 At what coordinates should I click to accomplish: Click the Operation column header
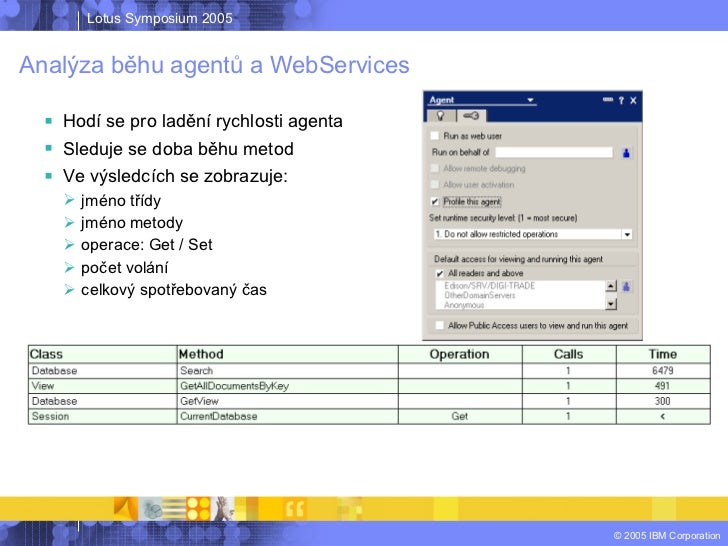click(460, 354)
